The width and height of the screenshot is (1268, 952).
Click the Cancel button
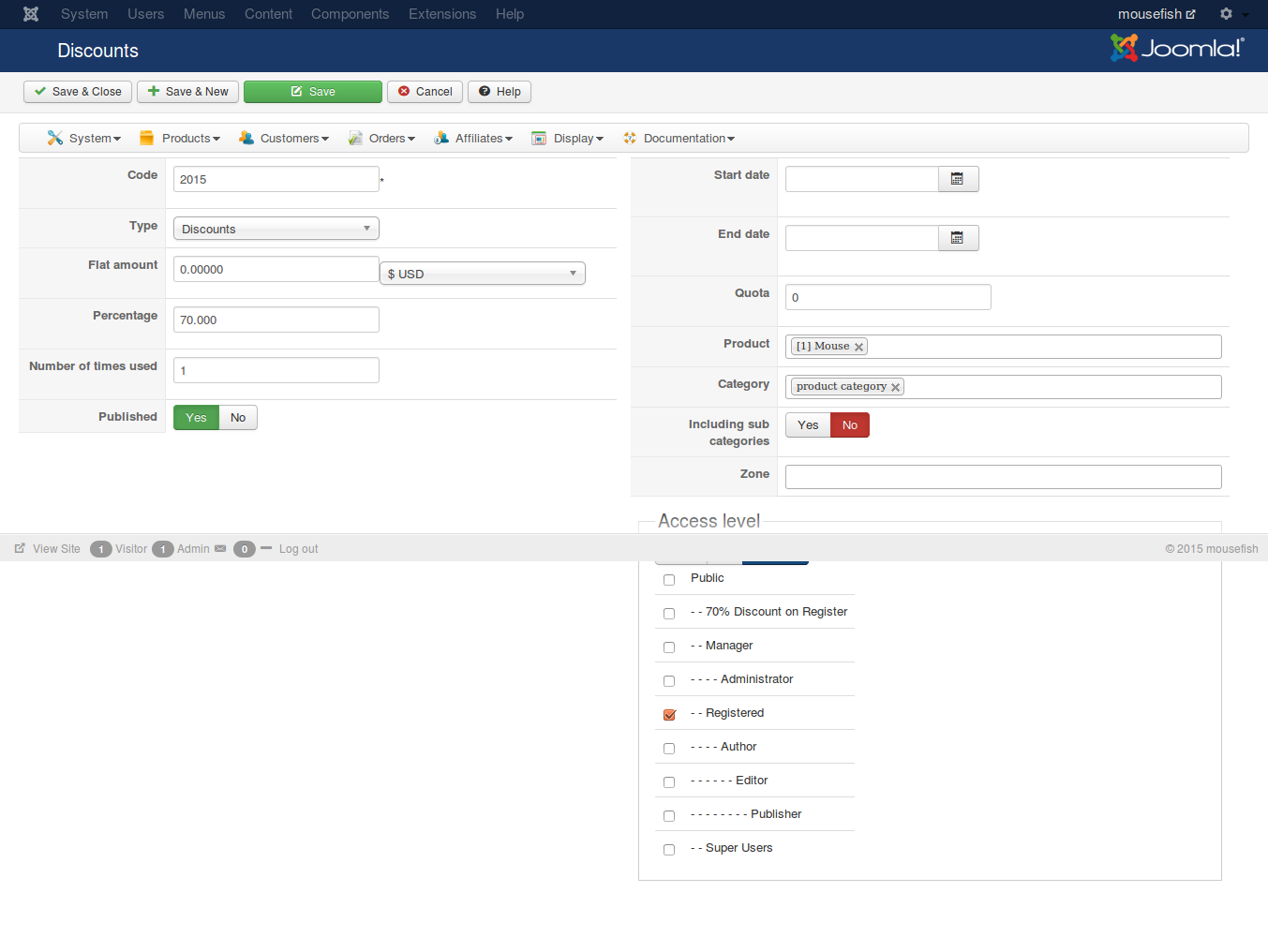[425, 92]
